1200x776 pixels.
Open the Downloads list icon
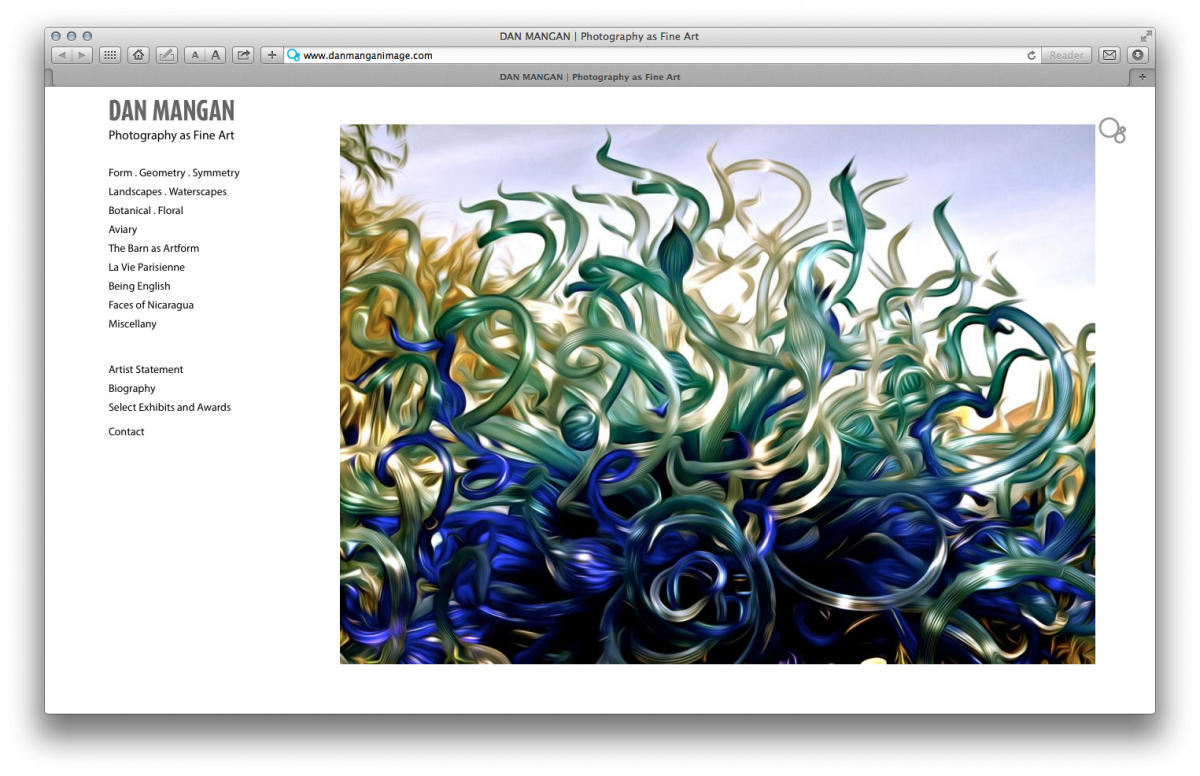(x=1136, y=54)
